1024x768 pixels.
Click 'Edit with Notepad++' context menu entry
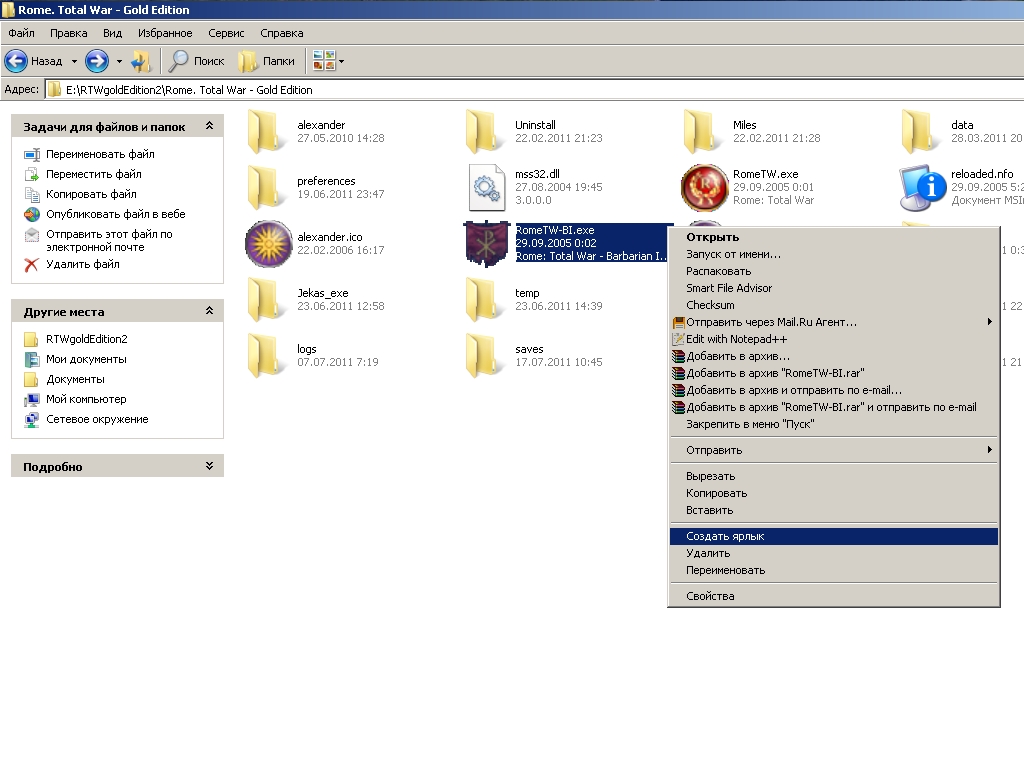[736, 339]
